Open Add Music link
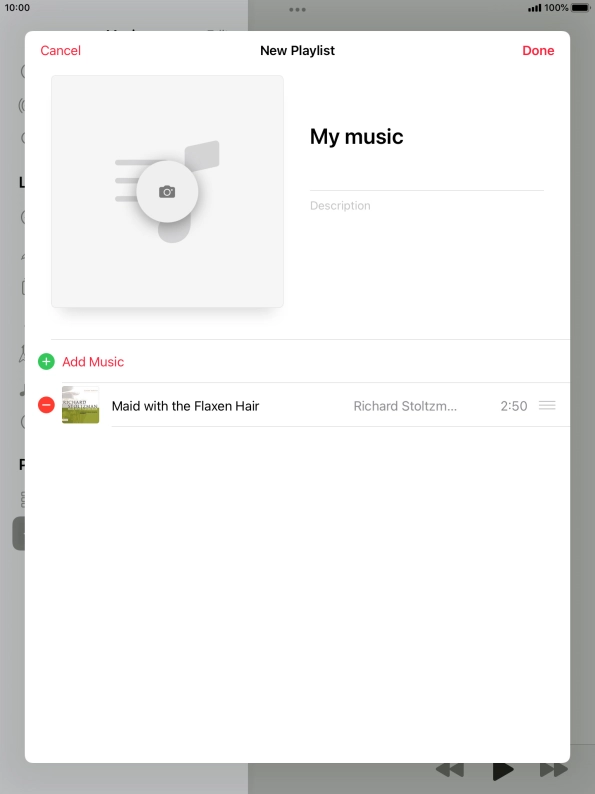 click(93, 362)
